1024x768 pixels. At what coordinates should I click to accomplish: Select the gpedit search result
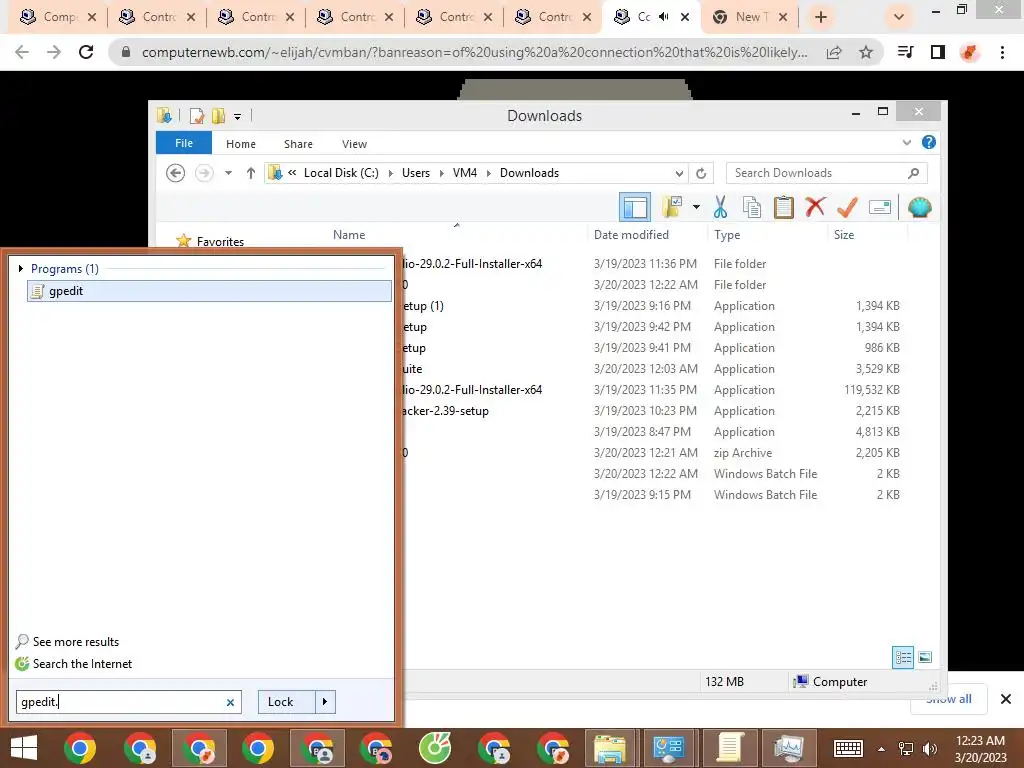click(209, 291)
